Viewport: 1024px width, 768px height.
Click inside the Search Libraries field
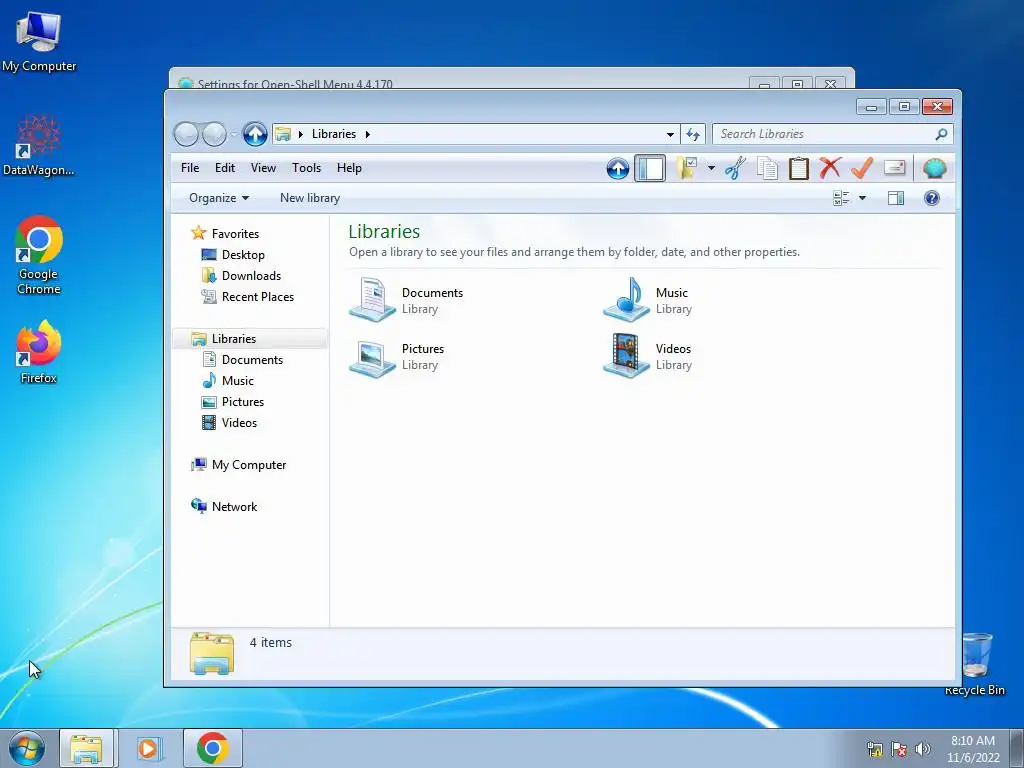point(826,134)
